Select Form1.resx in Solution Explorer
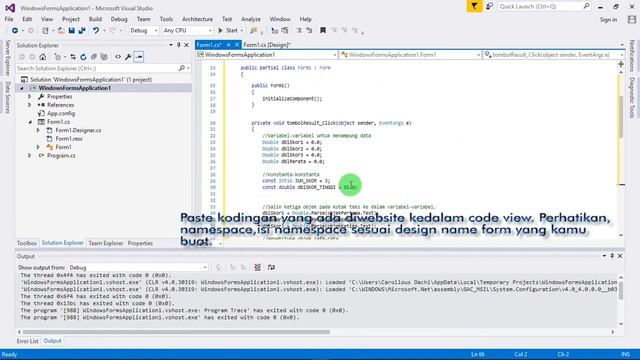The image size is (640, 360). pyautogui.click(x=69, y=139)
